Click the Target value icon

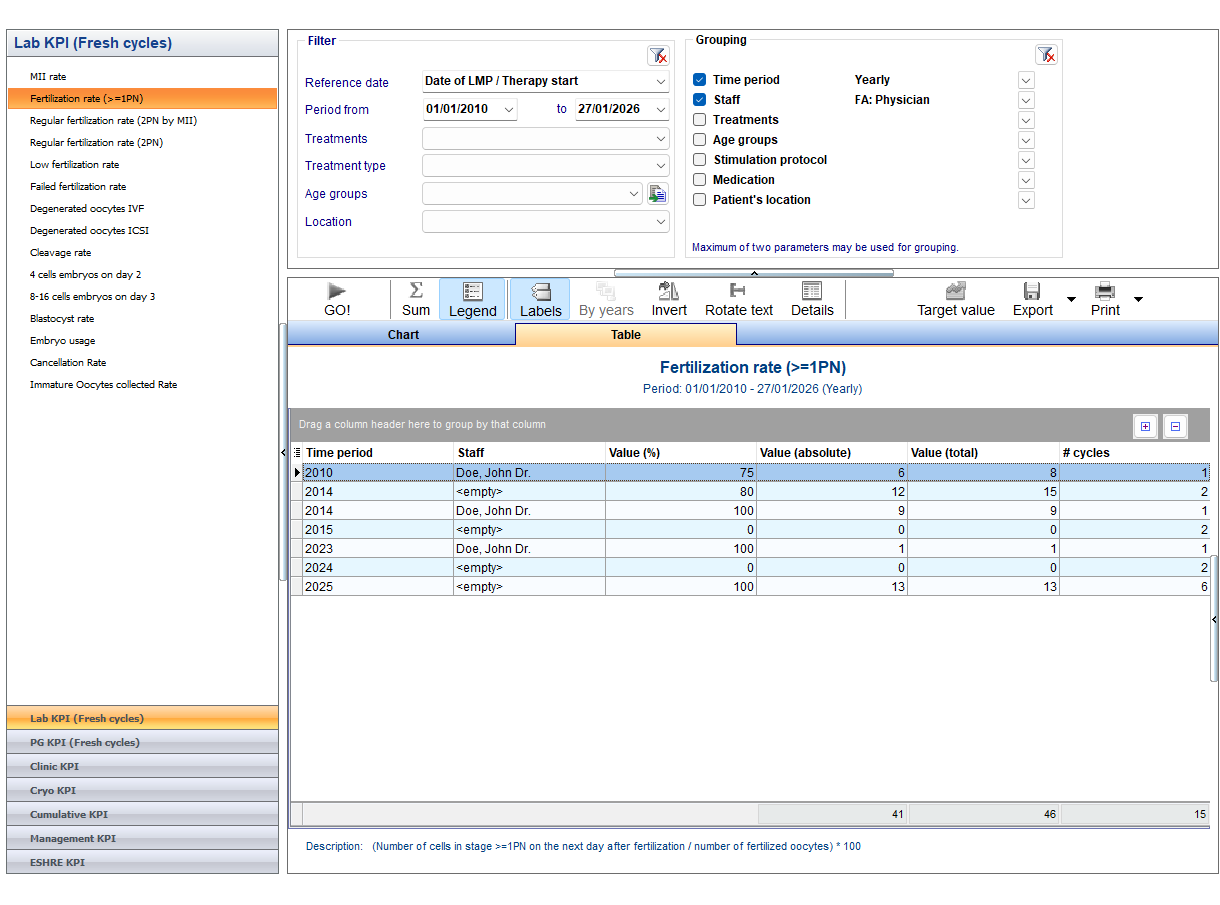point(956,299)
